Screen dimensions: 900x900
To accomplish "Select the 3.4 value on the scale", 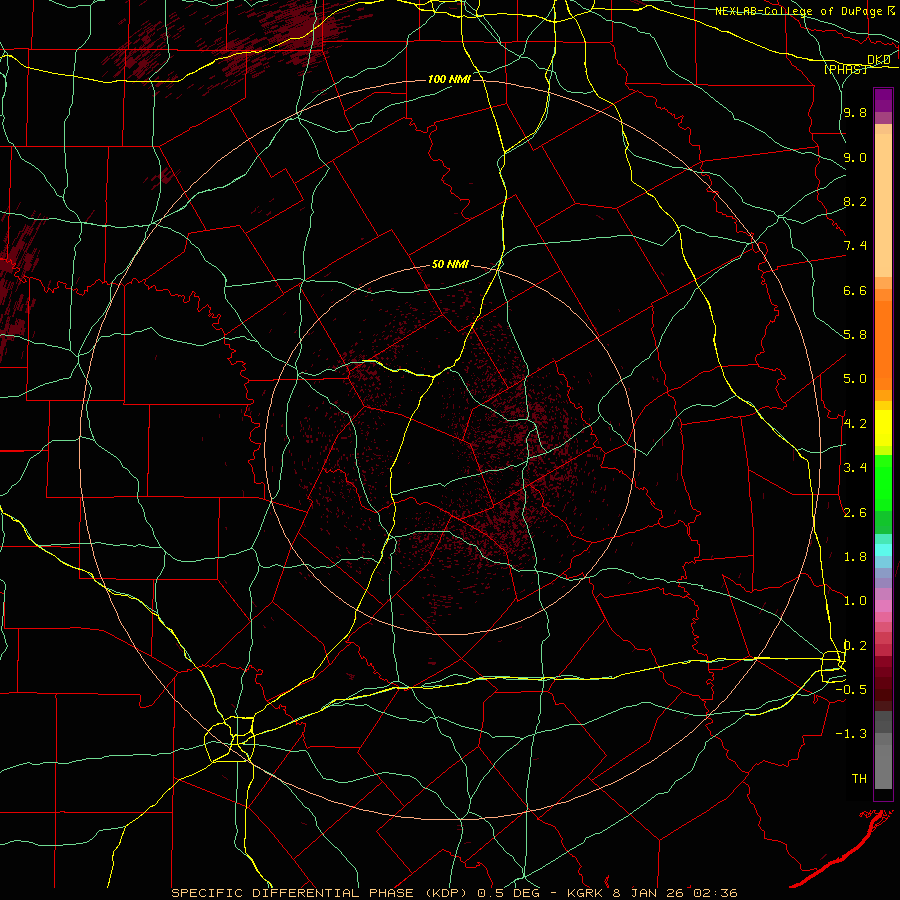I will [x=855, y=468].
